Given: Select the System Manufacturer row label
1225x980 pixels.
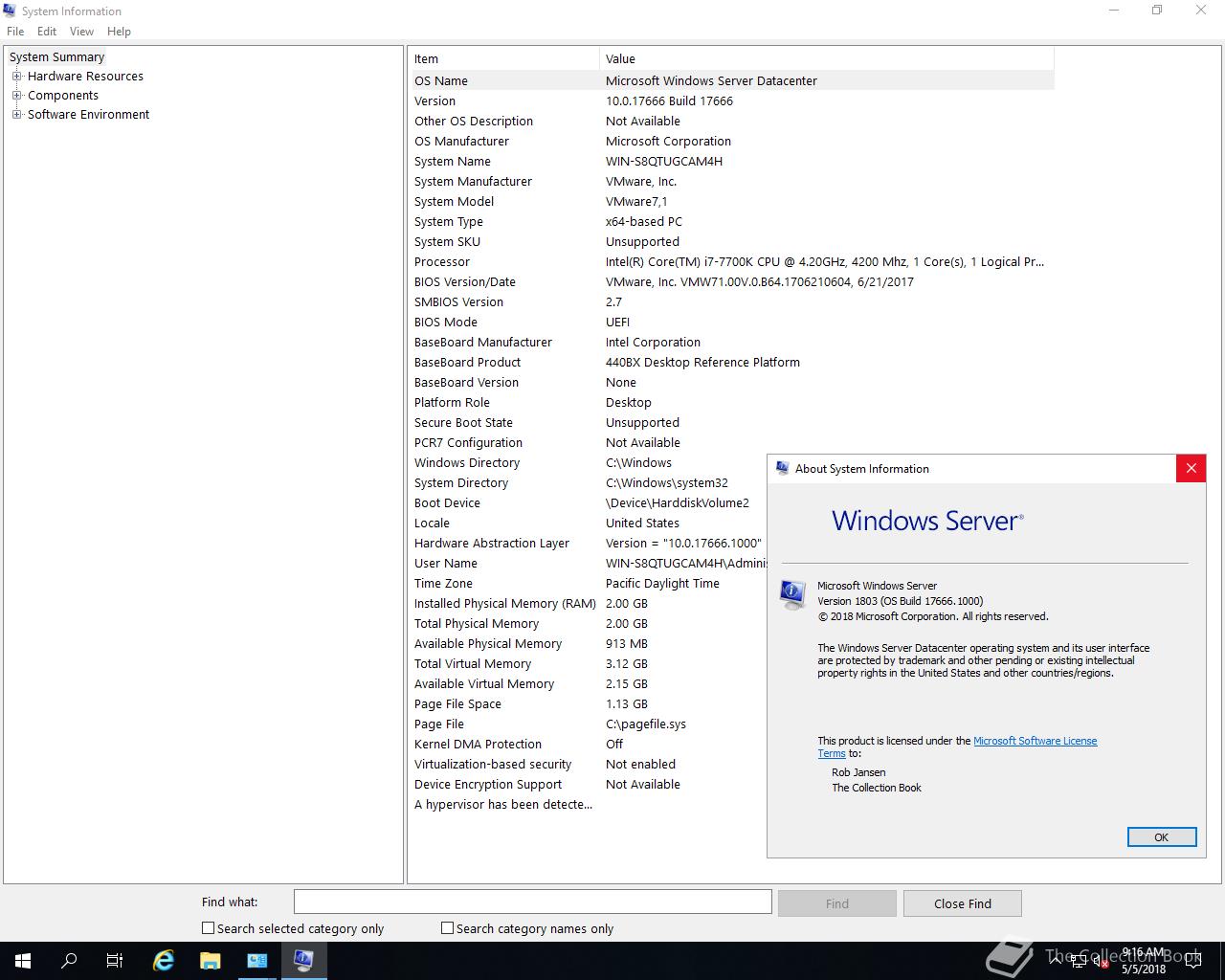Looking at the screenshot, I should pyautogui.click(x=473, y=181).
